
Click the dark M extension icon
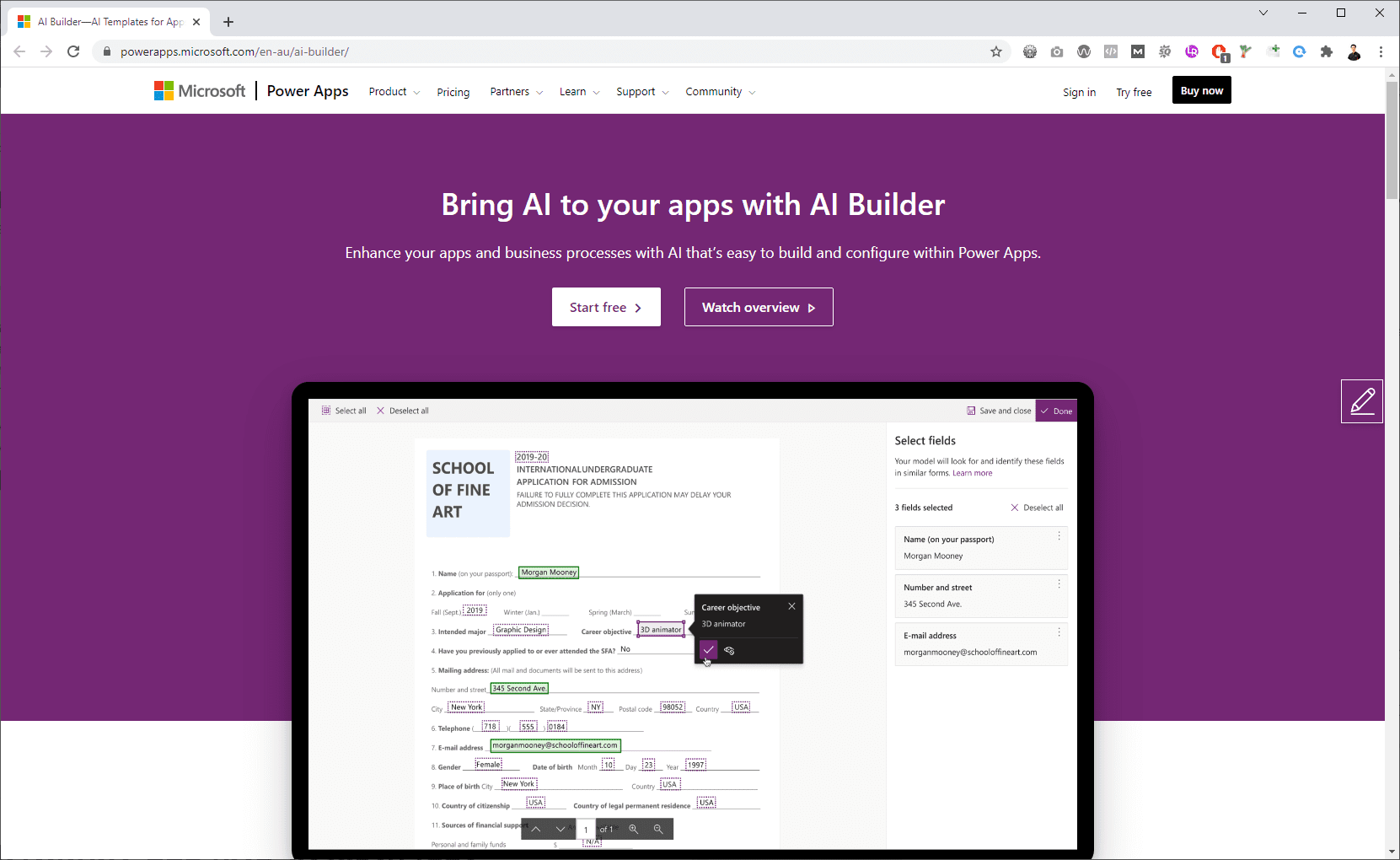tap(1138, 51)
